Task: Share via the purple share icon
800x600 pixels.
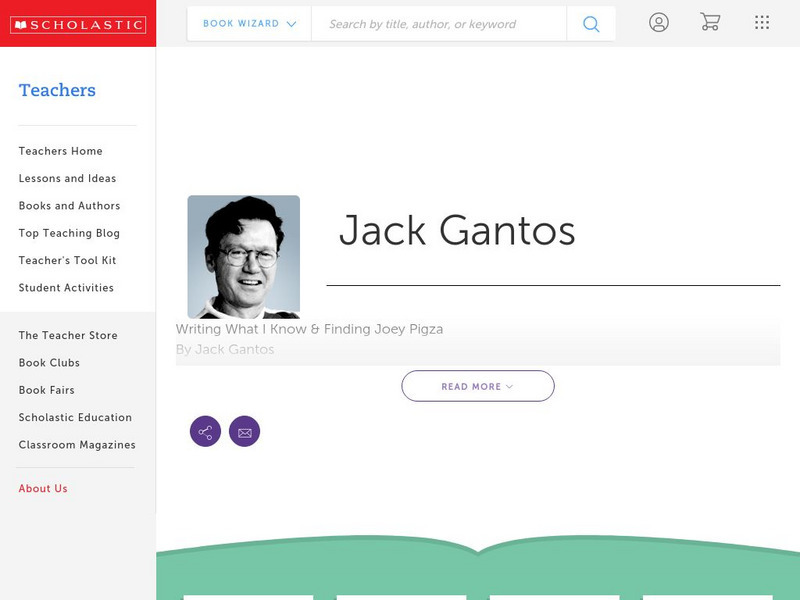Action: click(205, 431)
